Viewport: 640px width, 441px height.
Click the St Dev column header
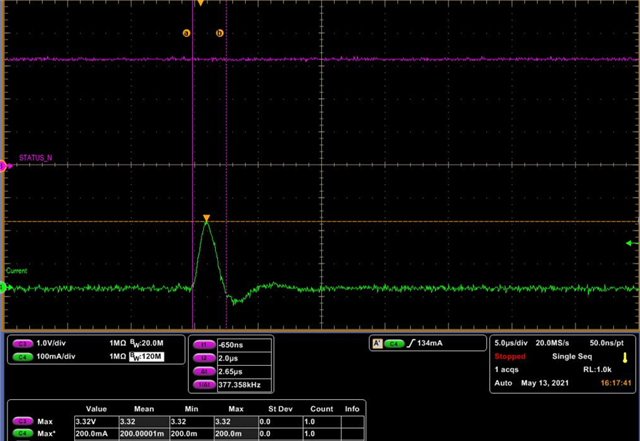(x=280, y=409)
